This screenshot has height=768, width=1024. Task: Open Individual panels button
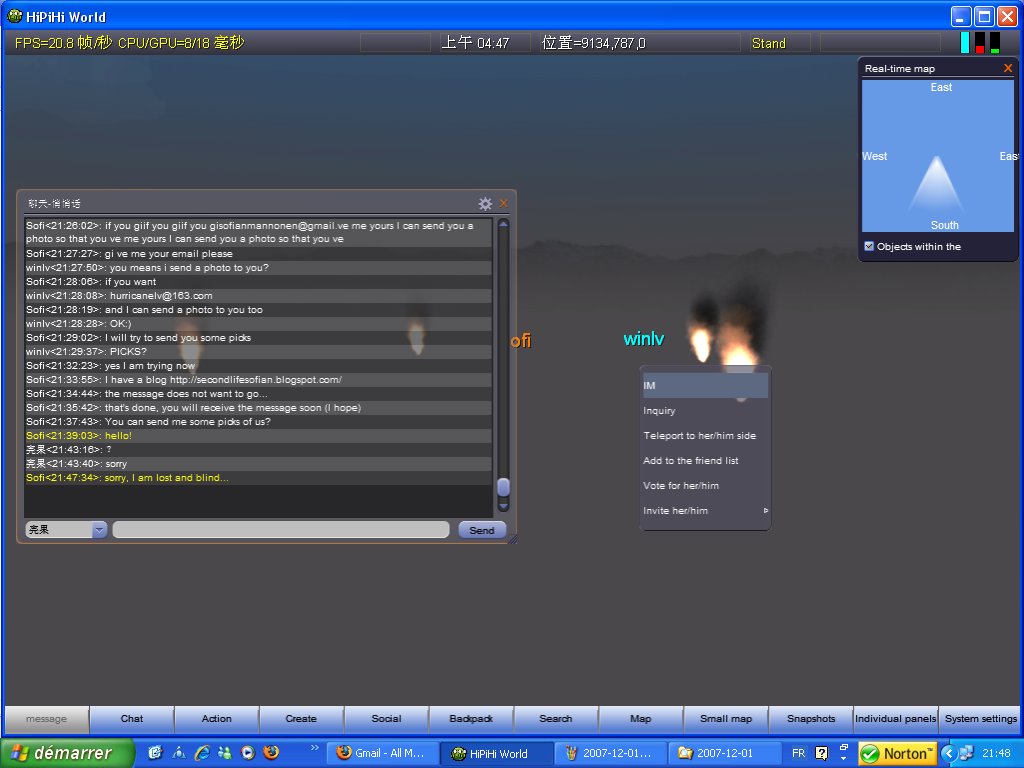pyautogui.click(x=895, y=719)
